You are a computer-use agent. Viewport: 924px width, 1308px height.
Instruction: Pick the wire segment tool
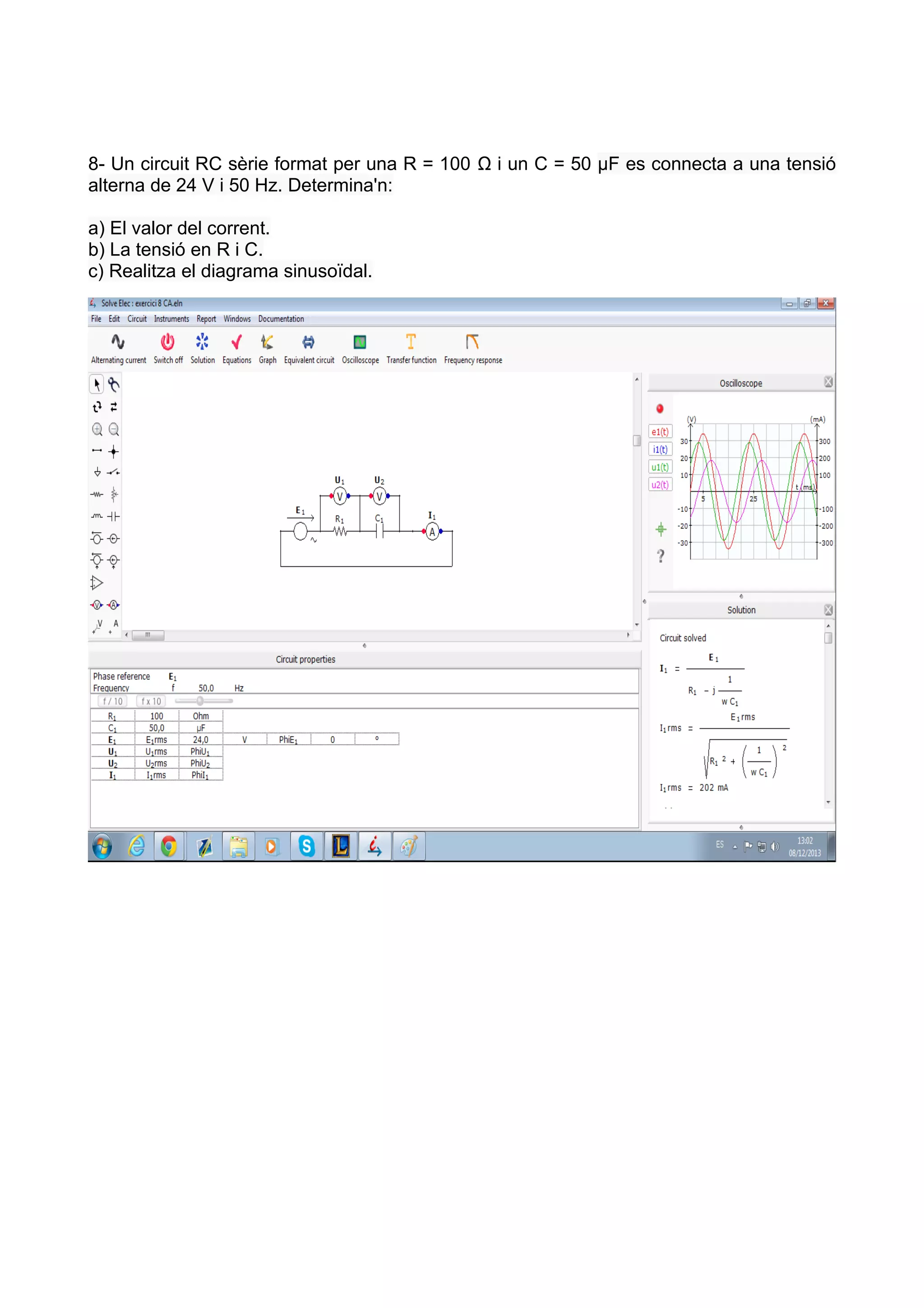click(97, 450)
